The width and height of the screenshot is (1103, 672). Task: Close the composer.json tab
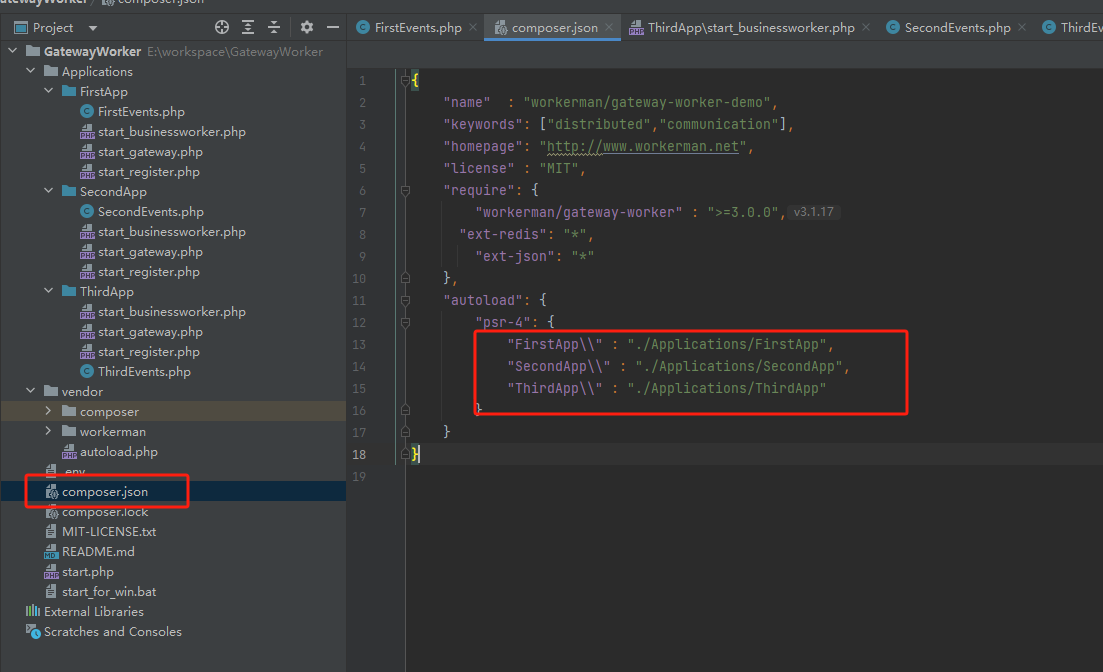[609, 27]
